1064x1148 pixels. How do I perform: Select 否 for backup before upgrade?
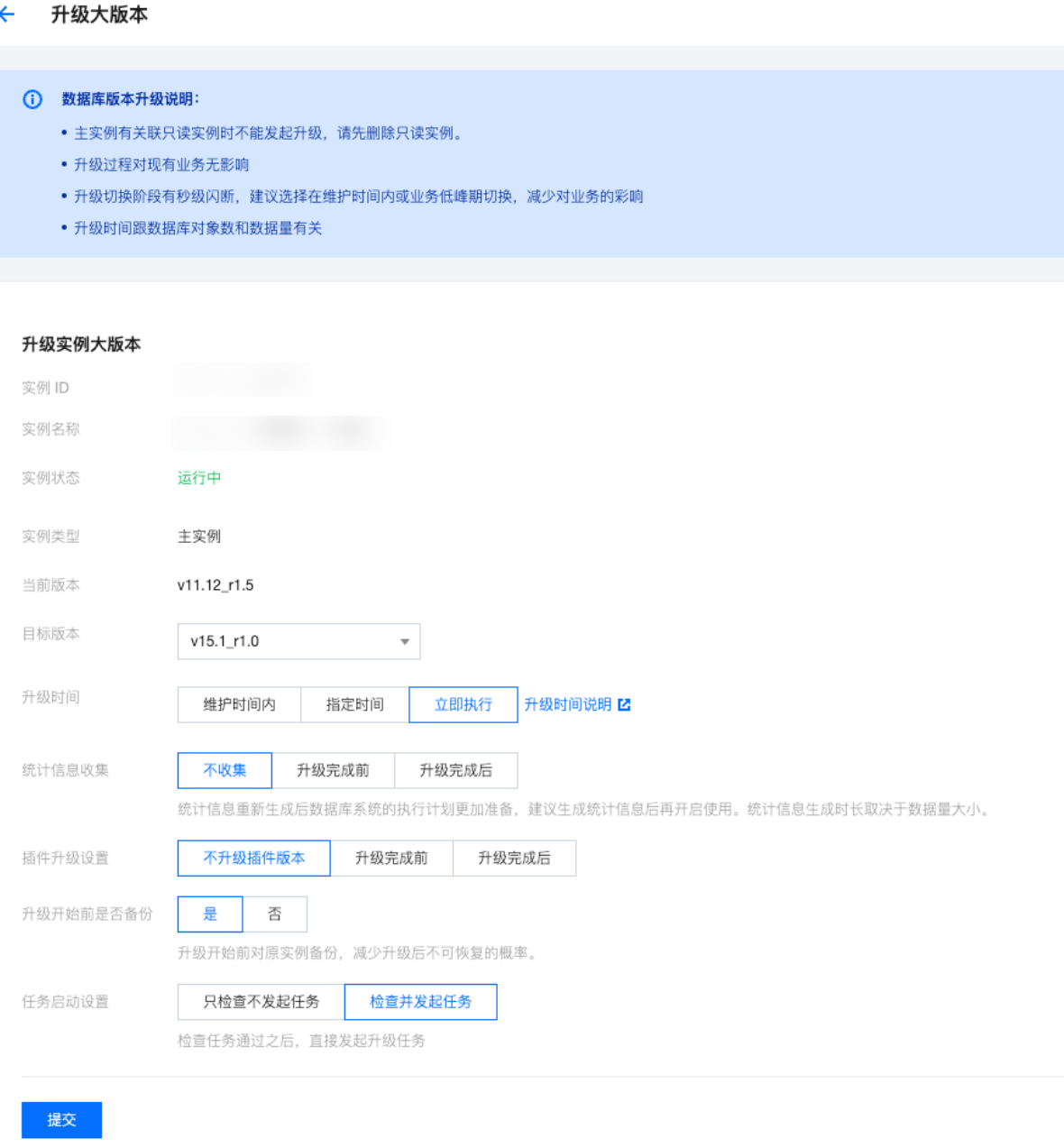pyautogui.click(x=275, y=914)
